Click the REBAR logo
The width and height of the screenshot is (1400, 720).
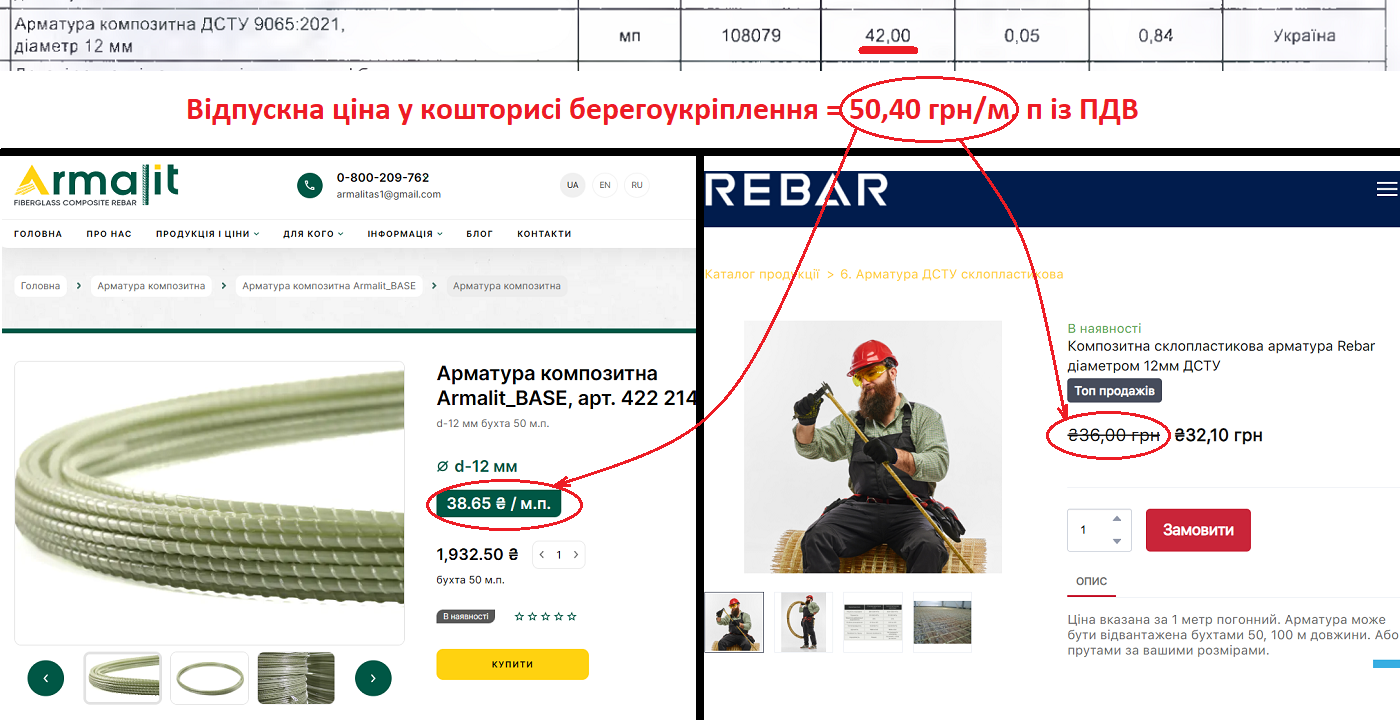pyautogui.click(x=796, y=190)
